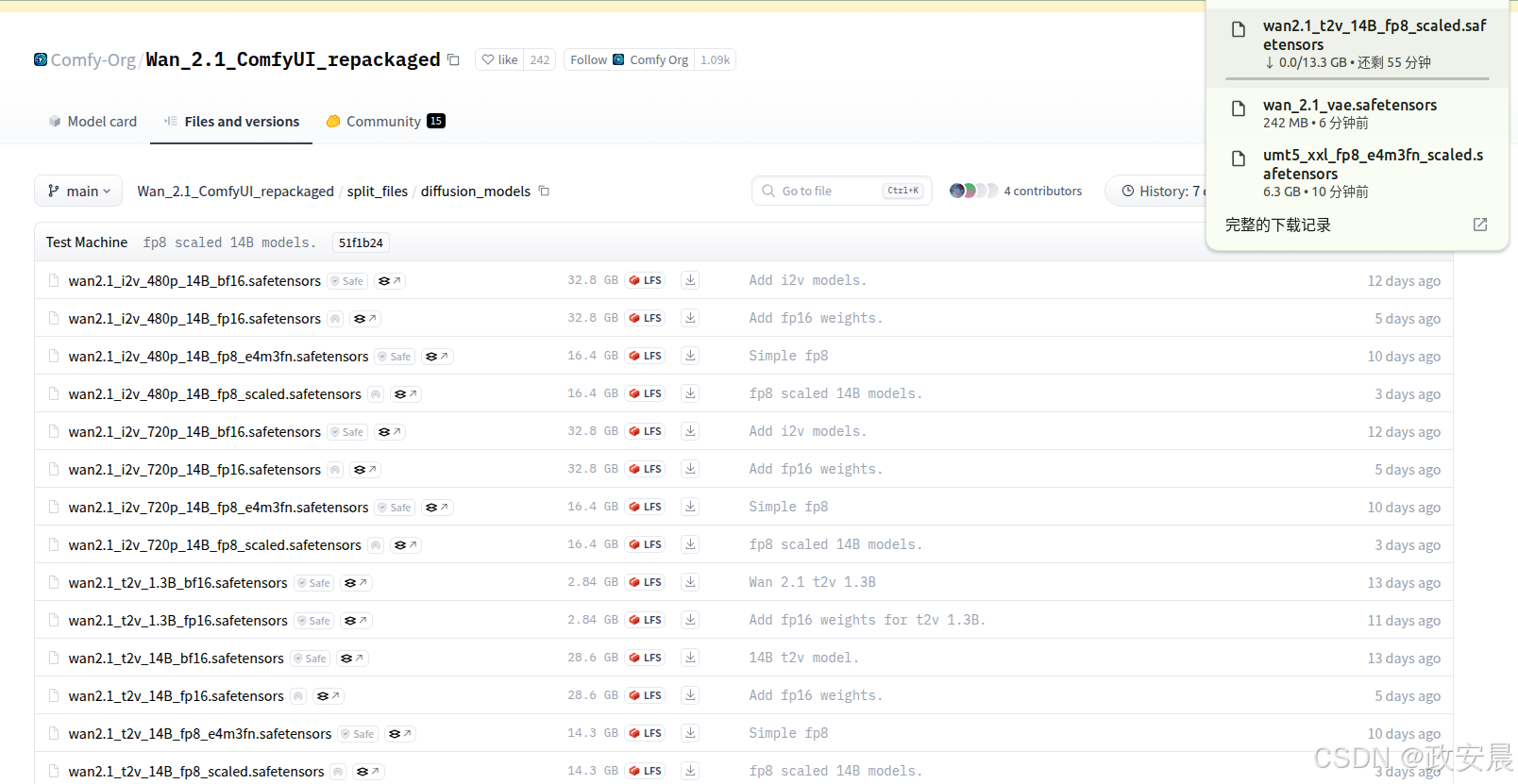
Task: Click Safe badge on wan2.1_i2v_720p_14B_bf16
Action: pyautogui.click(x=347, y=432)
